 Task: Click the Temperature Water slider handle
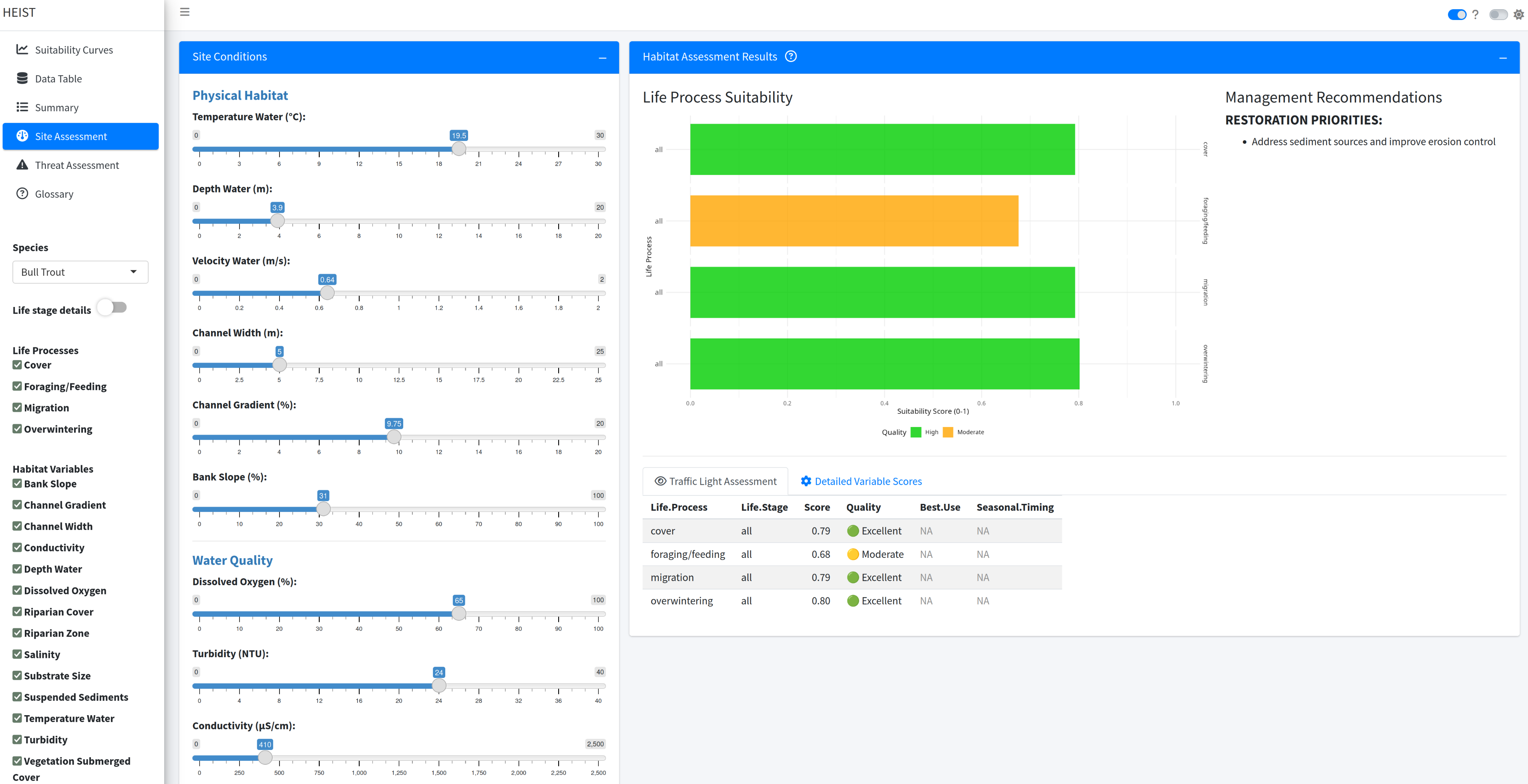458,149
